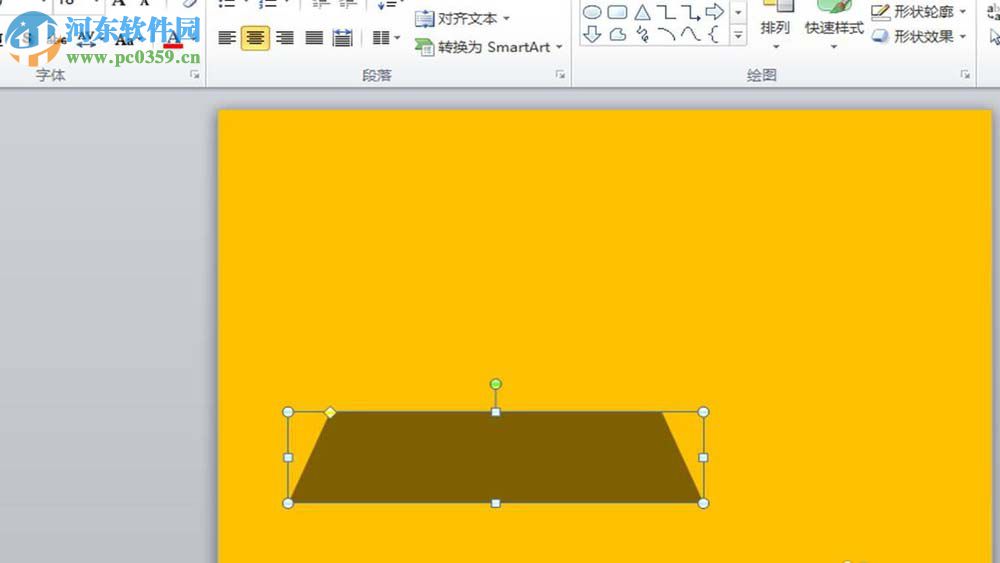The height and width of the screenshot is (563, 1000).
Task: Expand the full shapes gallery
Action: click(738, 35)
